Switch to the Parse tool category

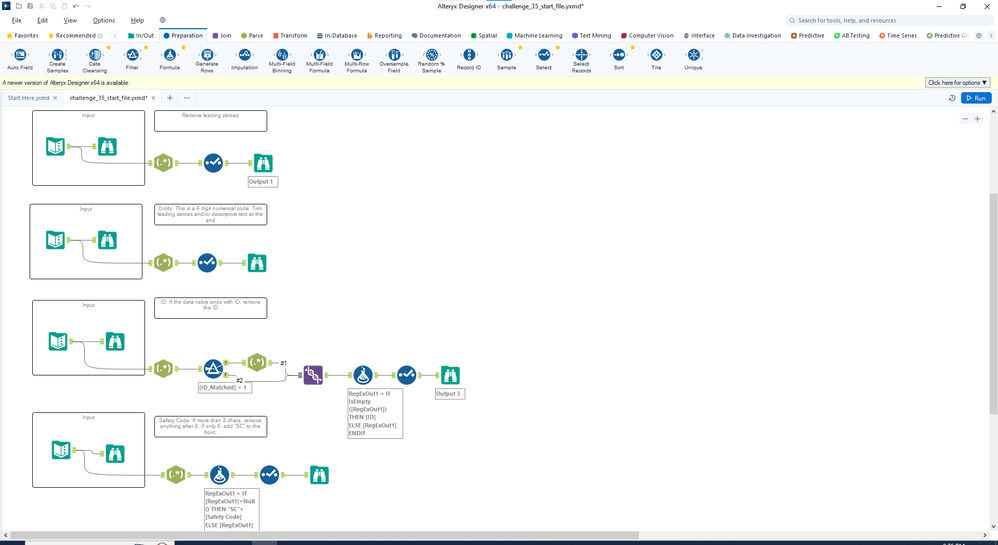(x=251, y=36)
